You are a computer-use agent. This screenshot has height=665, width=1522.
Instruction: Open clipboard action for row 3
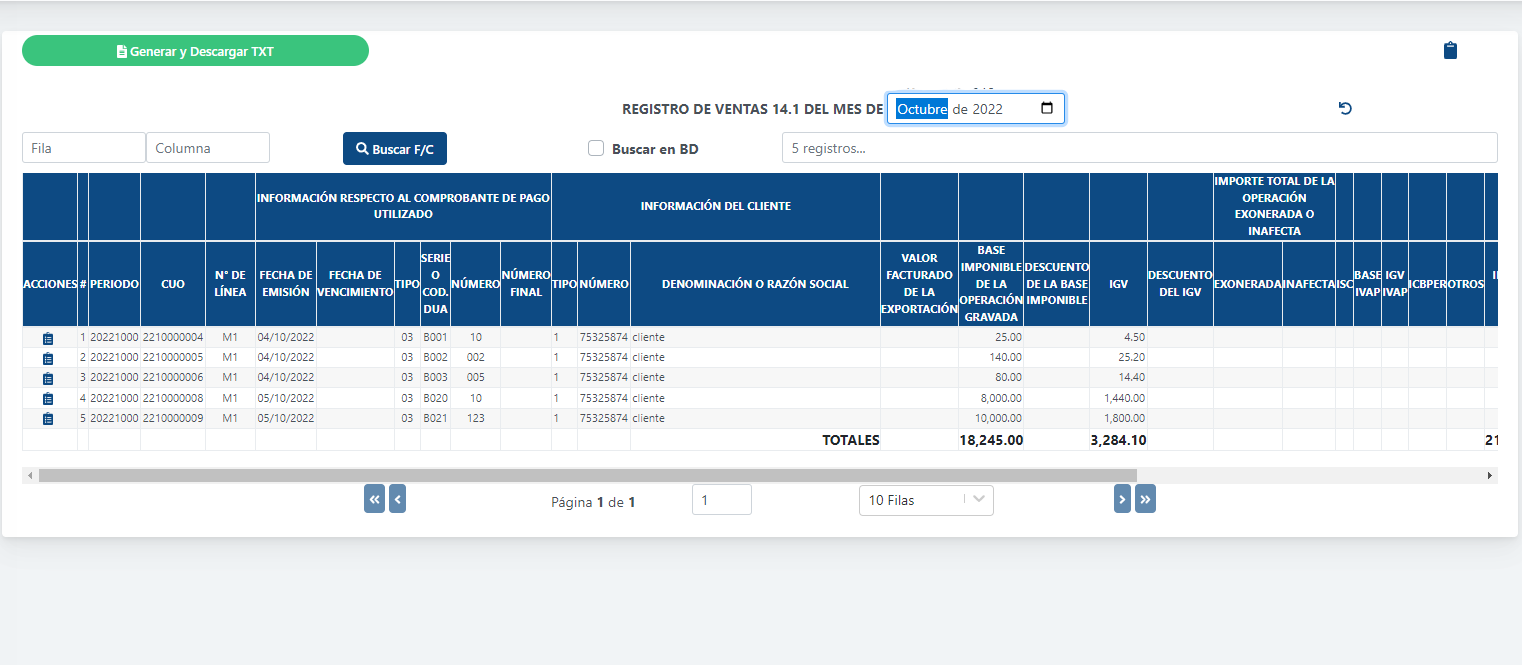coord(48,378)
